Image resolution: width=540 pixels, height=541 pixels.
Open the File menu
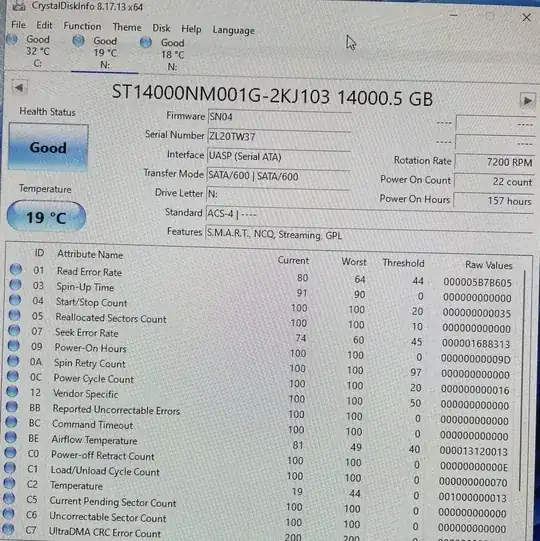pos(18,25)
